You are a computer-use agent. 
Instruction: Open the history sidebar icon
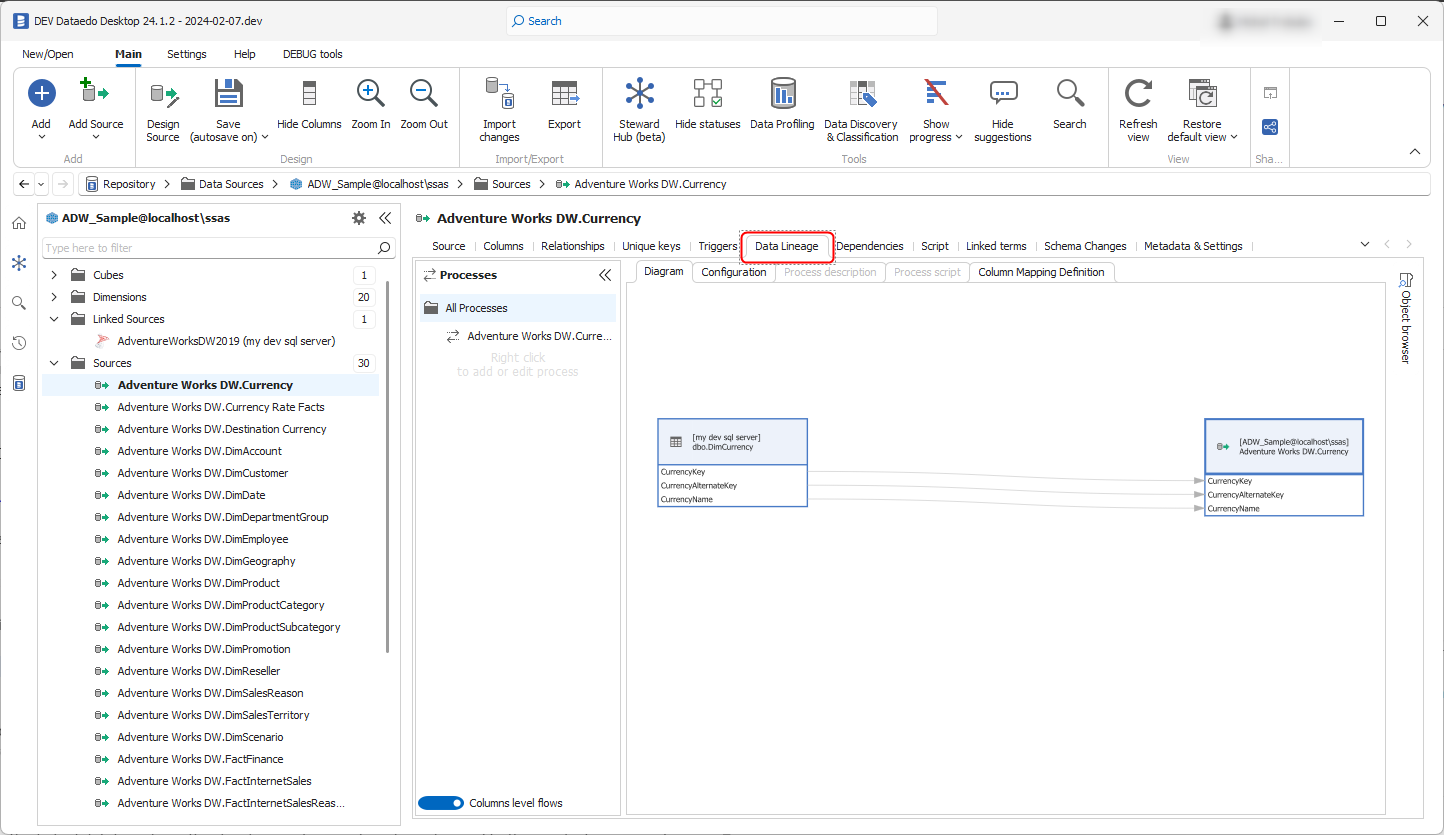[19, 343]
